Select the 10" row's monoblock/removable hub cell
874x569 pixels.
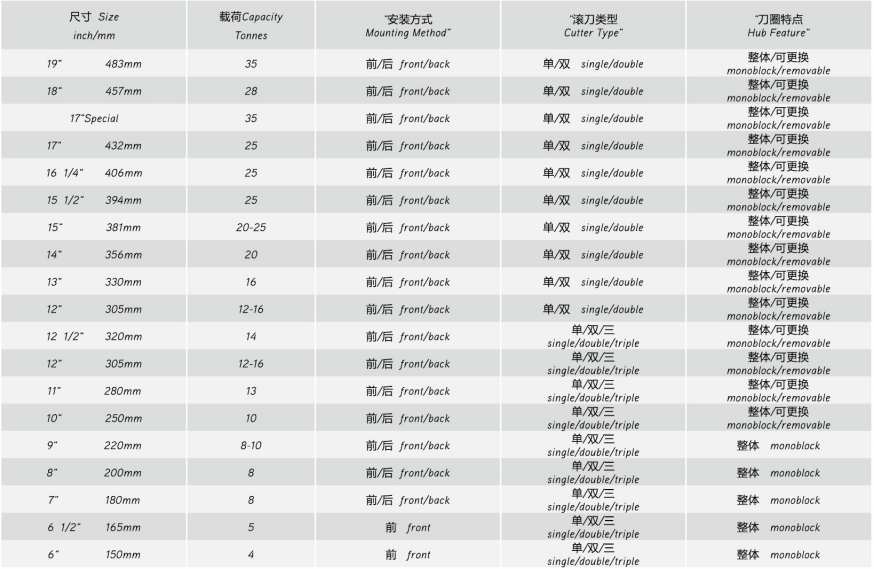[x=778, y=418]
